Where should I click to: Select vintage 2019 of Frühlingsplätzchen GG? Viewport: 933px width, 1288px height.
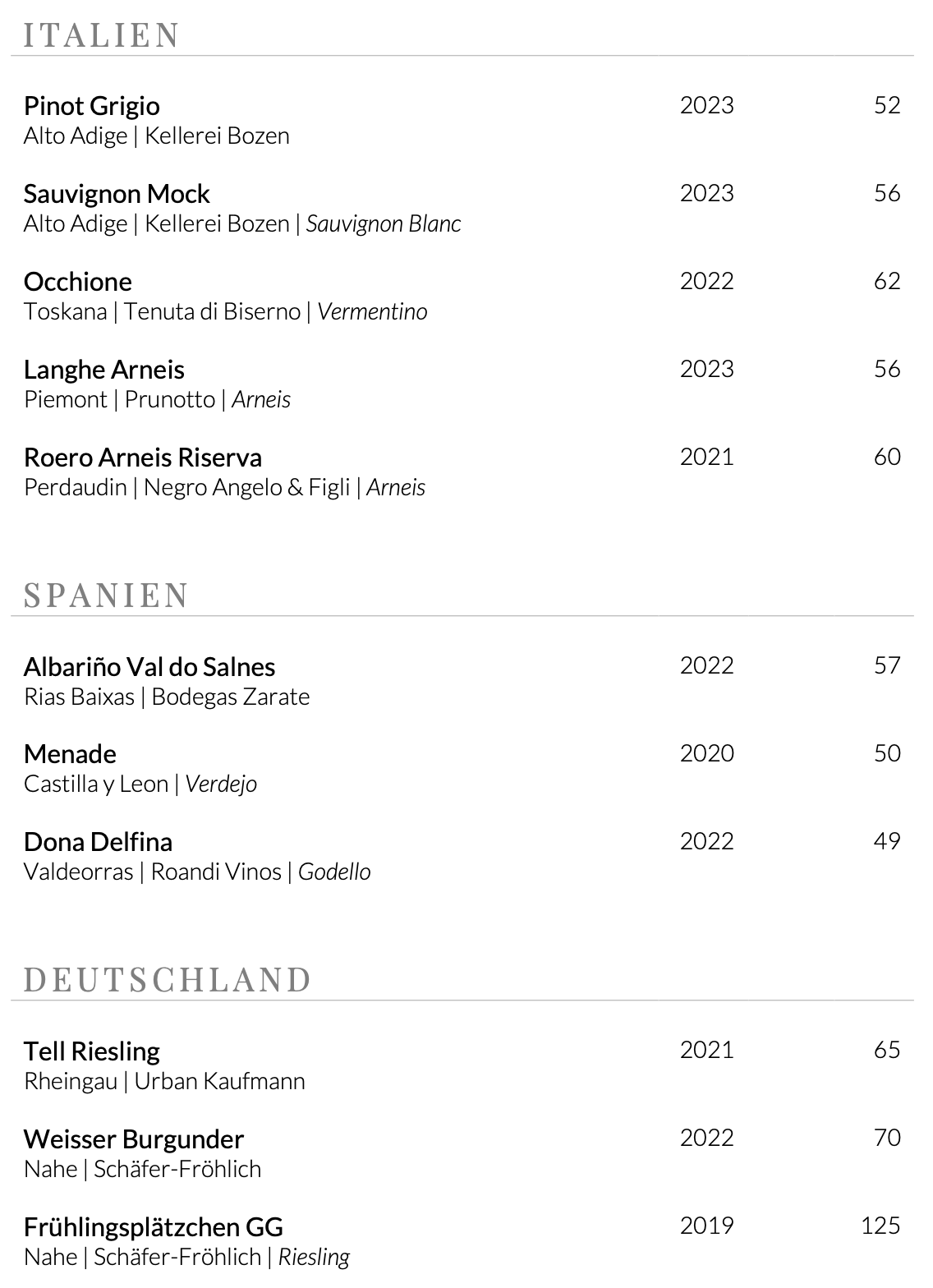[x=706, y=1226]
